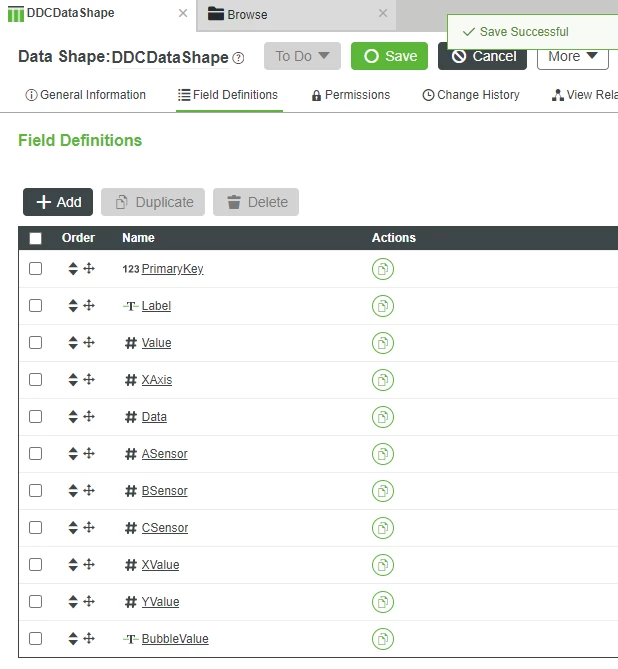Screen dimensions: 618x669
Task: Open the Change History tab
Action: point(471,95)
